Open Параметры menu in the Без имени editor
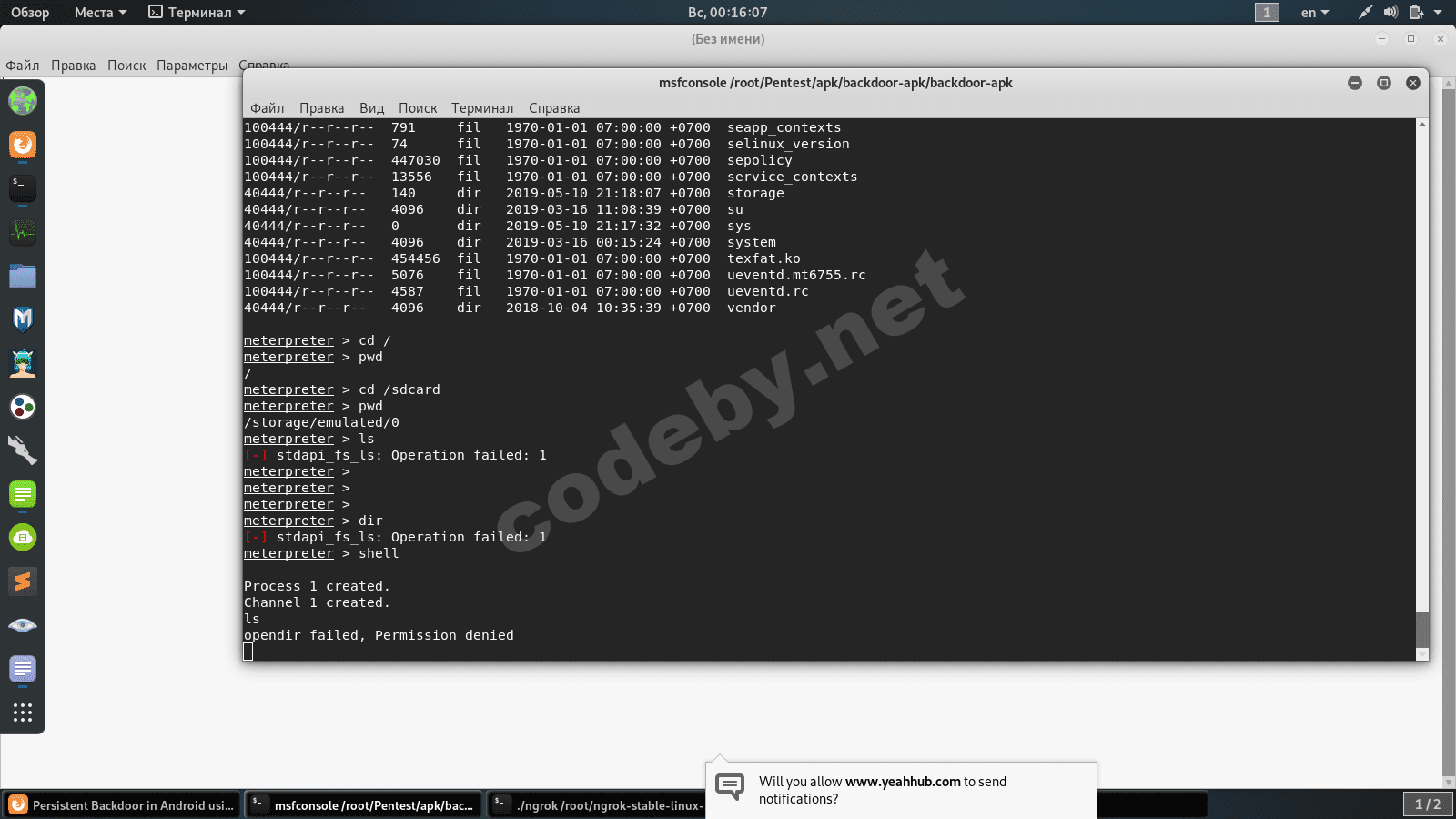 [192, 66]
